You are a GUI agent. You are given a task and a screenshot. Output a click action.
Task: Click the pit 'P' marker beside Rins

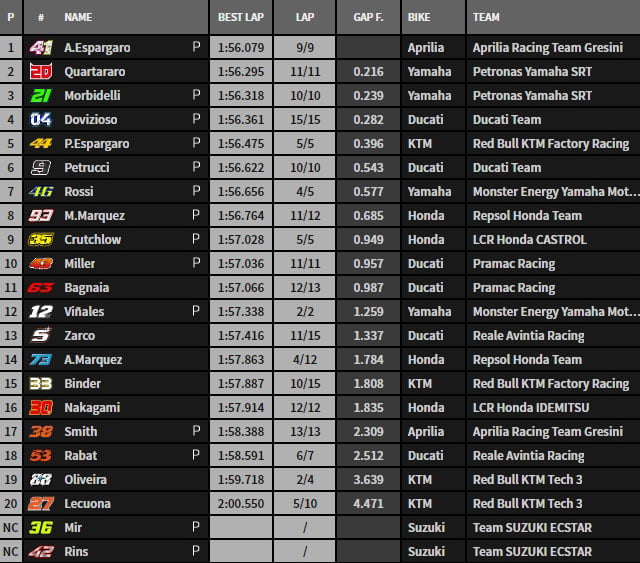(x=196, y=552)
